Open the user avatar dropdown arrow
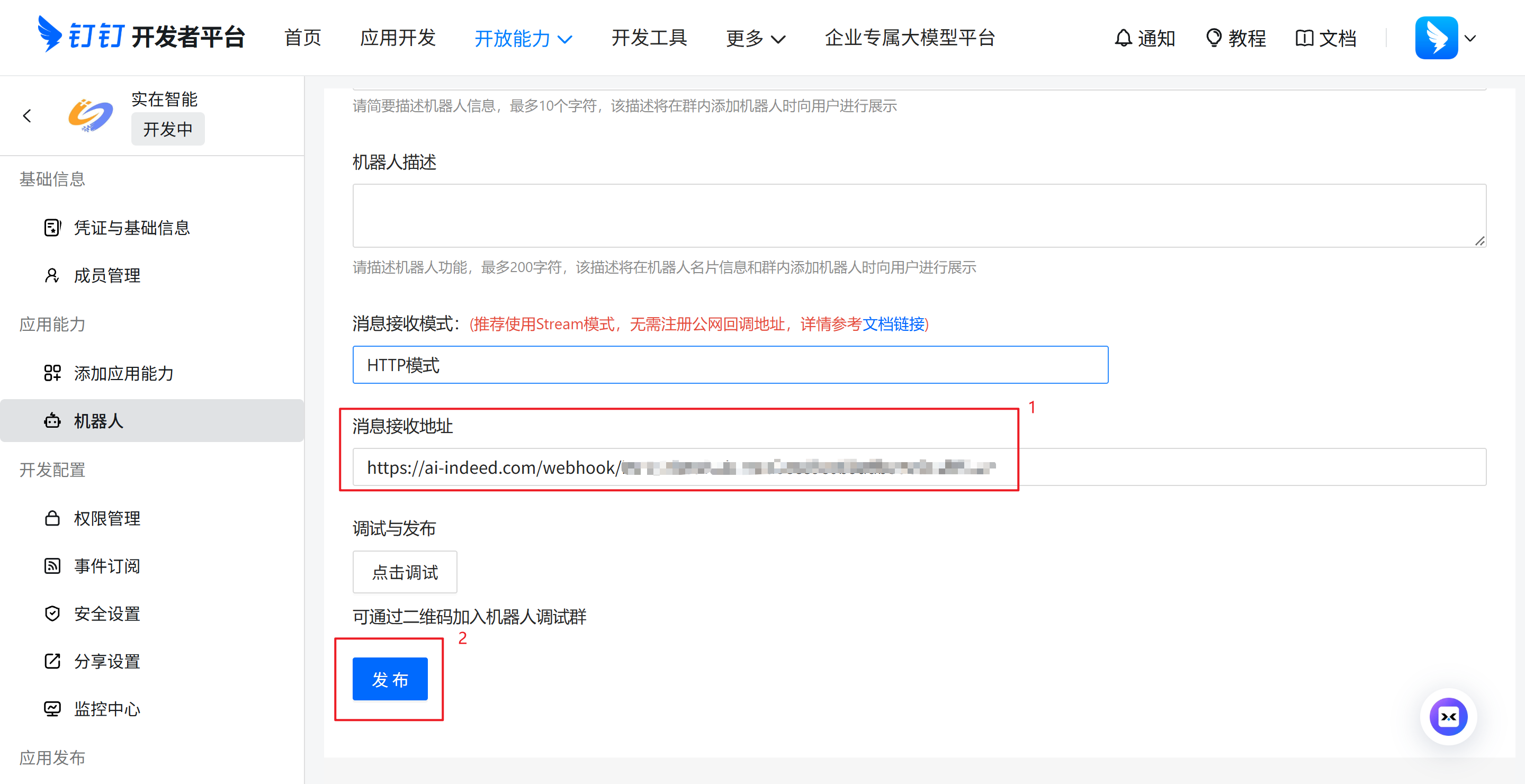 click(x=1470, y=39)
